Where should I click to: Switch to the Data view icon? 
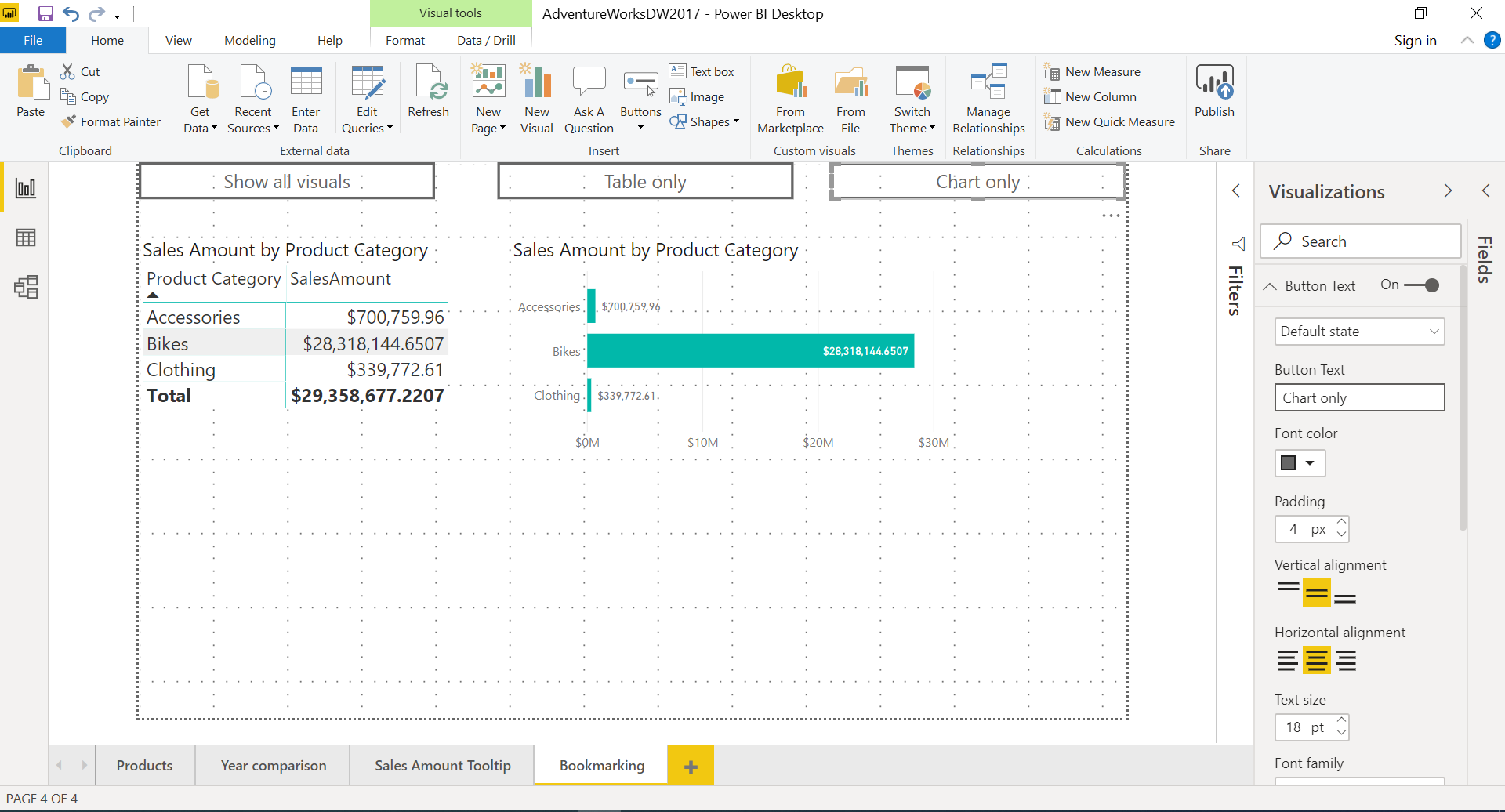pyautogui.click(x=26, y=237)
